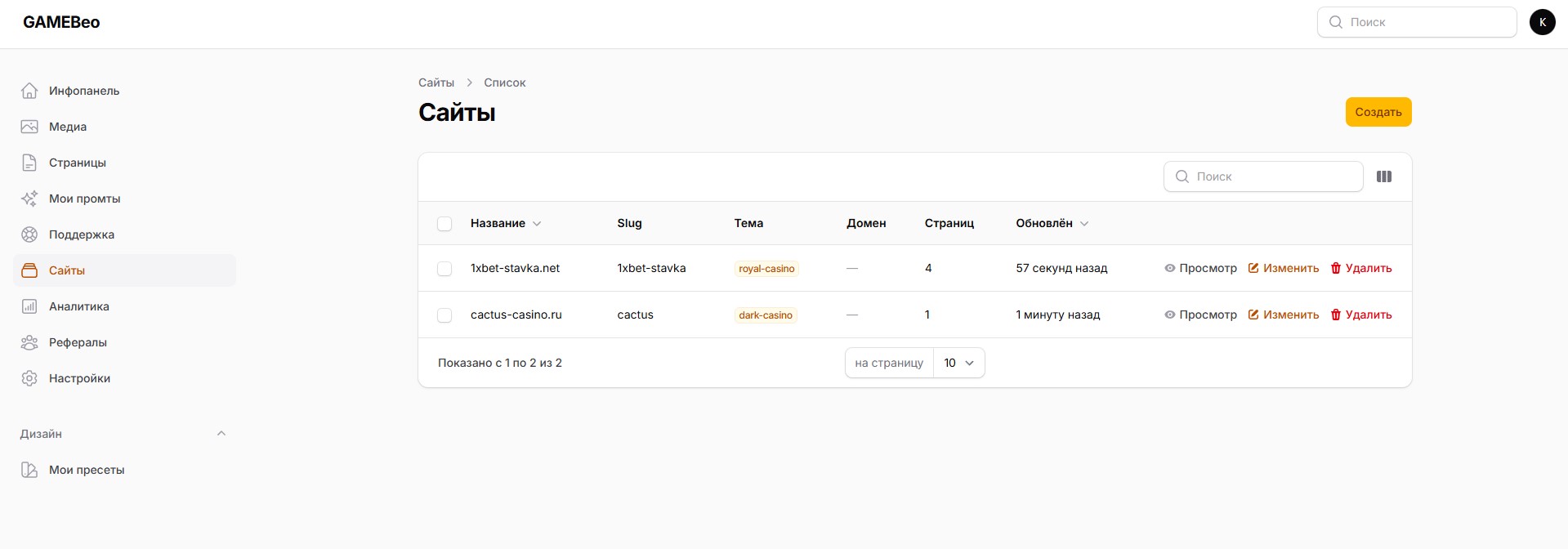This screenshot has width=1568, height=549.
Task: Check the 1xbet-stavka.net row checkbox
Action: click(x=444, y=269)
